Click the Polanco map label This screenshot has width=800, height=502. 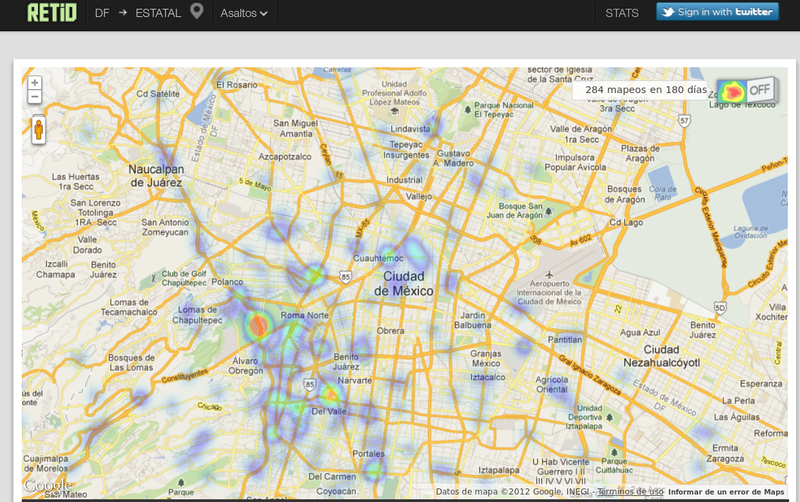227,282
